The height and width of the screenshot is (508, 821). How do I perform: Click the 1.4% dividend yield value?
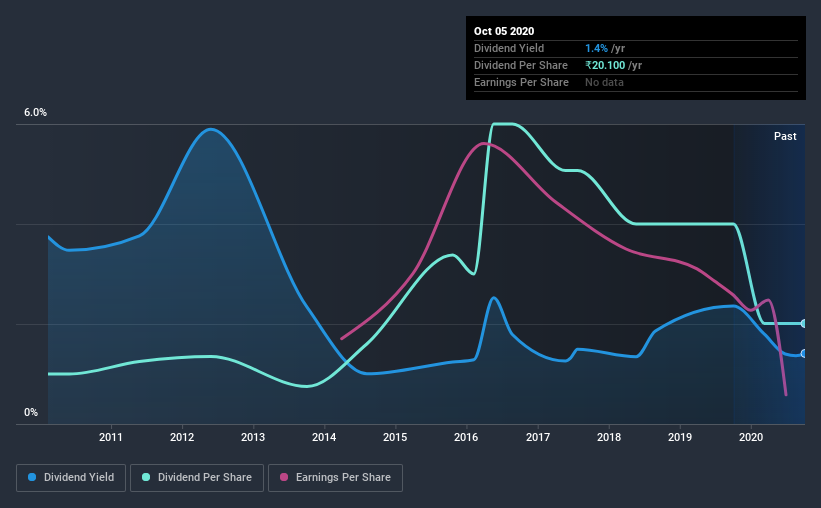click(596, 49)
